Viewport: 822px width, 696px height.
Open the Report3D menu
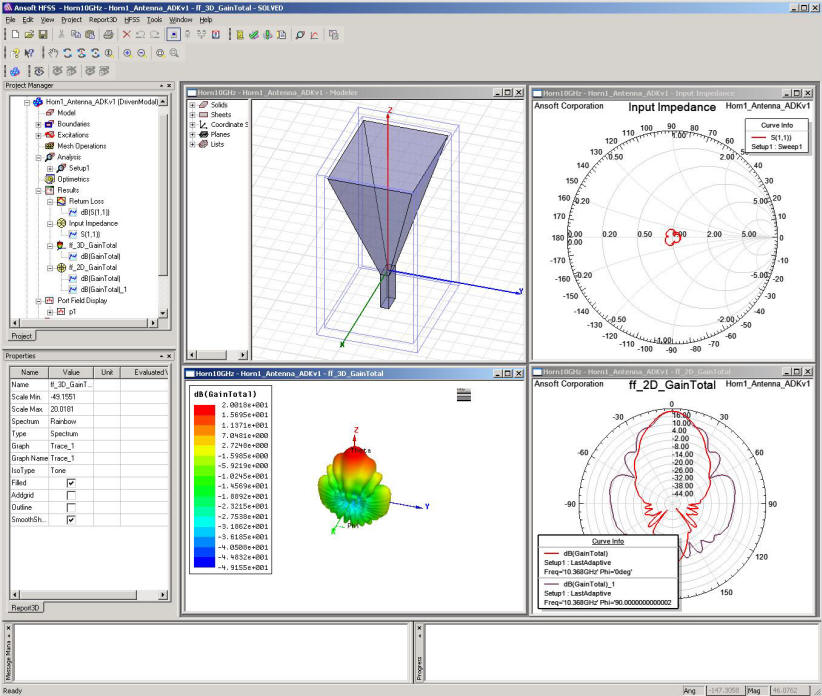103,20
